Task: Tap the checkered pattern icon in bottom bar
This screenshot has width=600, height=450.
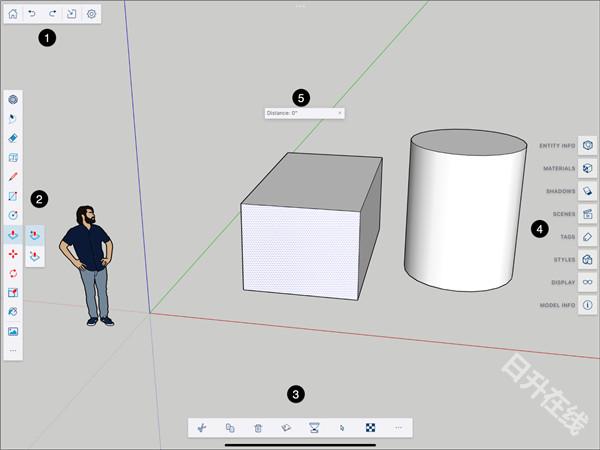Action: click(x=370, y=428)
